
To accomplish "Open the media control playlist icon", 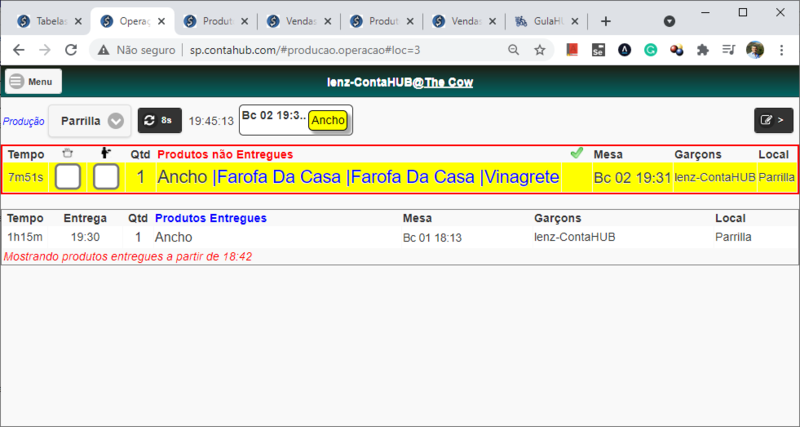I will pos(729,50).
